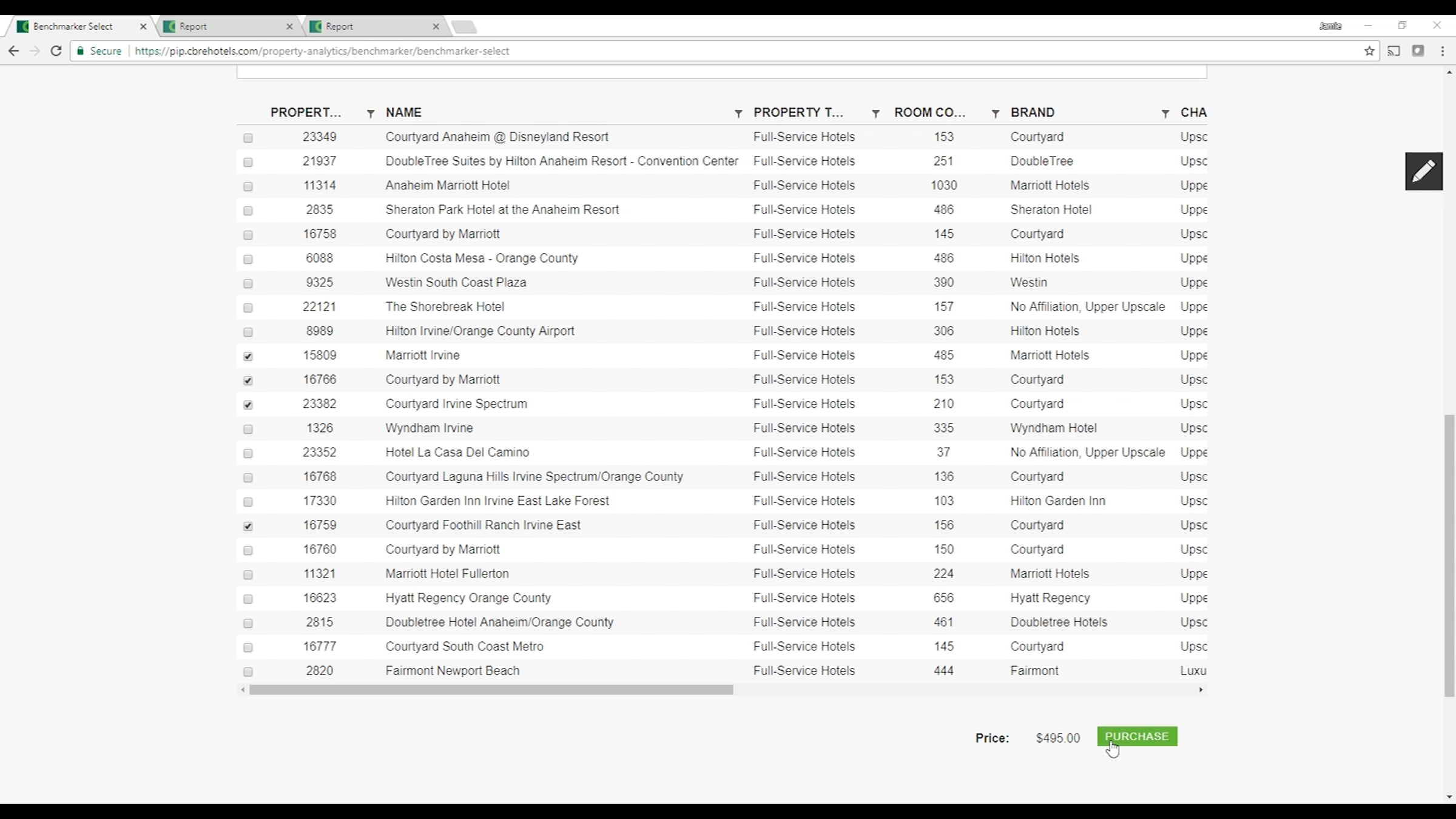Open filter for PROPERTY T... column
1456x819 pixels.
pyautogui.click(x=875, y=113)
